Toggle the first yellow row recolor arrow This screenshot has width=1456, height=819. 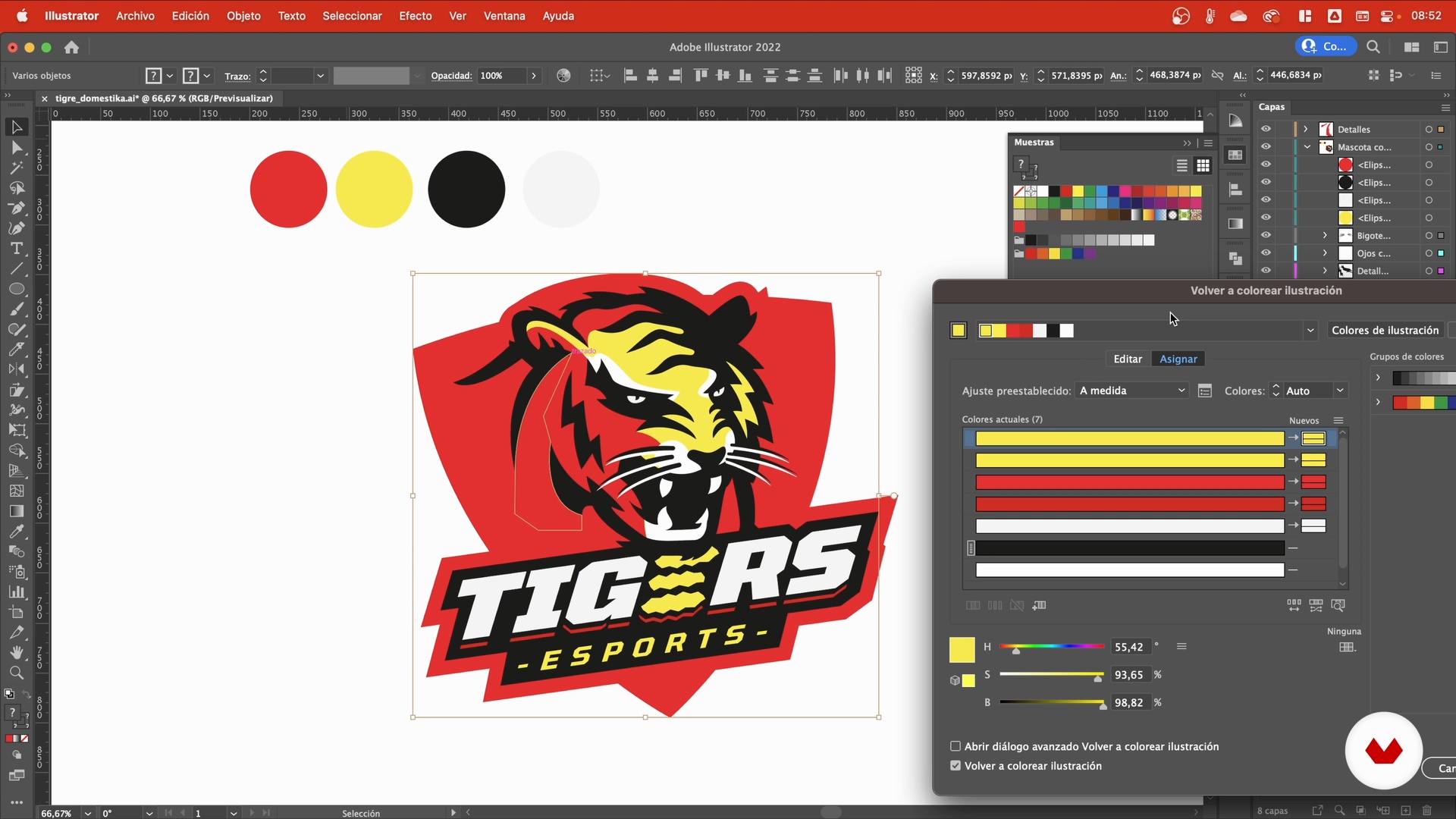(1293, 438)
